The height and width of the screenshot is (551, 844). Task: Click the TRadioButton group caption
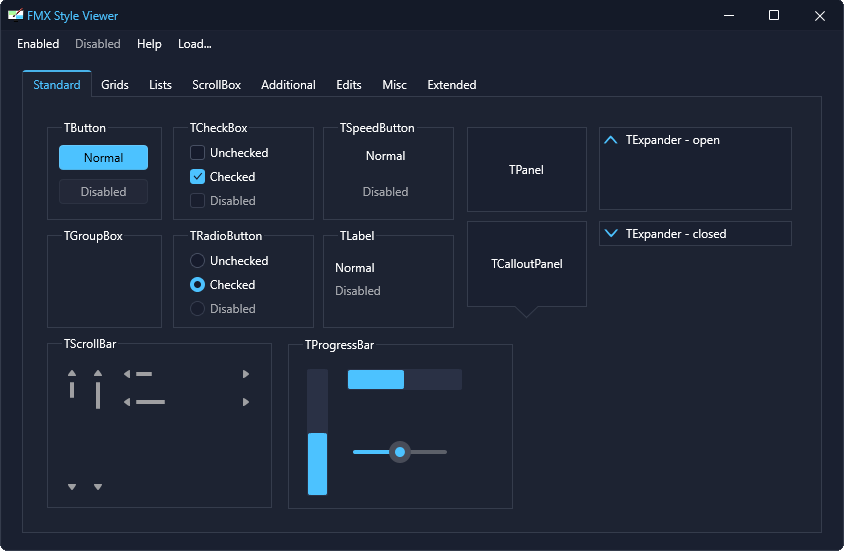click(x=226, y=236)
